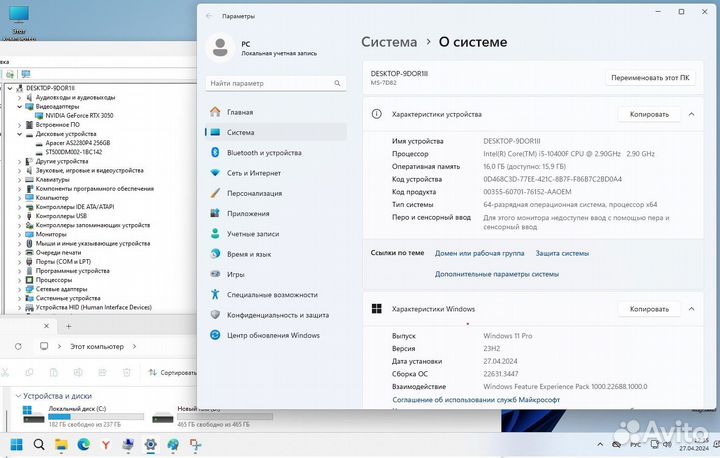The image size is (720, 458).
Task: Select ST500DM002-1BC142 disk entry
Action: coord(73,152)
